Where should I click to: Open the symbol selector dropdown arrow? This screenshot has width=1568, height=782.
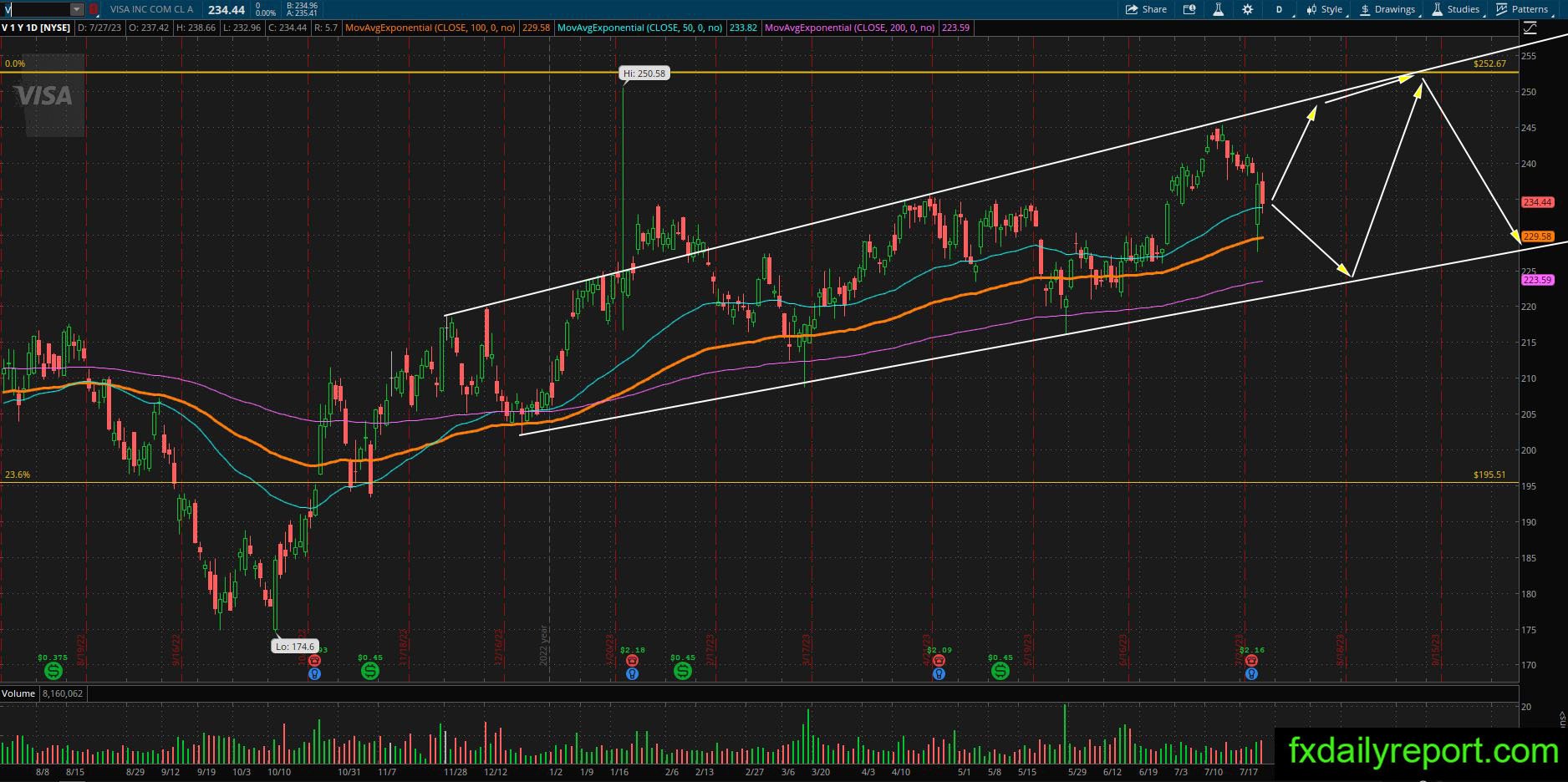[x=77, y=9]
